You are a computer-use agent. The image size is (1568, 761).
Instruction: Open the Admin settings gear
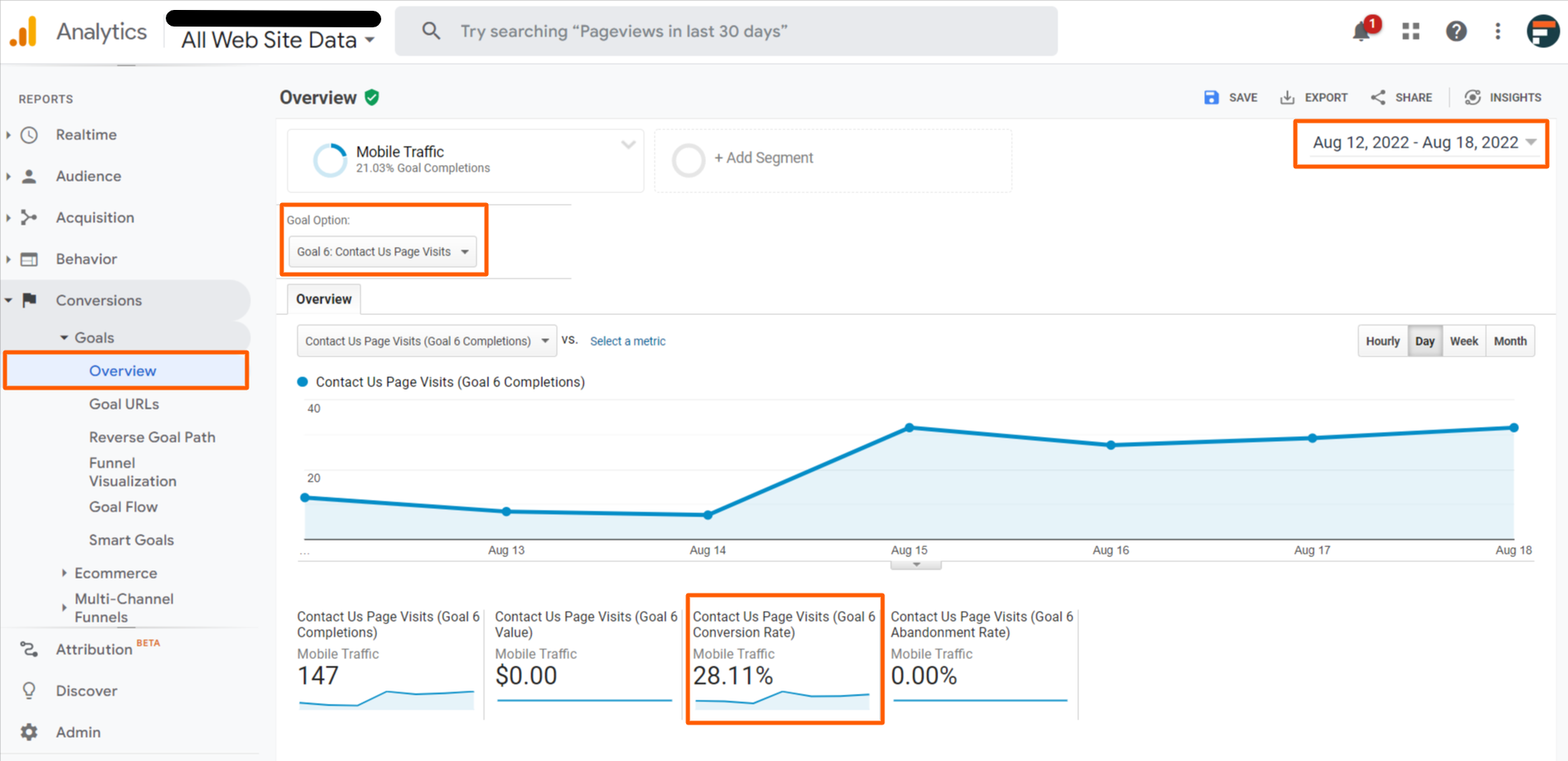pos(29,732)
